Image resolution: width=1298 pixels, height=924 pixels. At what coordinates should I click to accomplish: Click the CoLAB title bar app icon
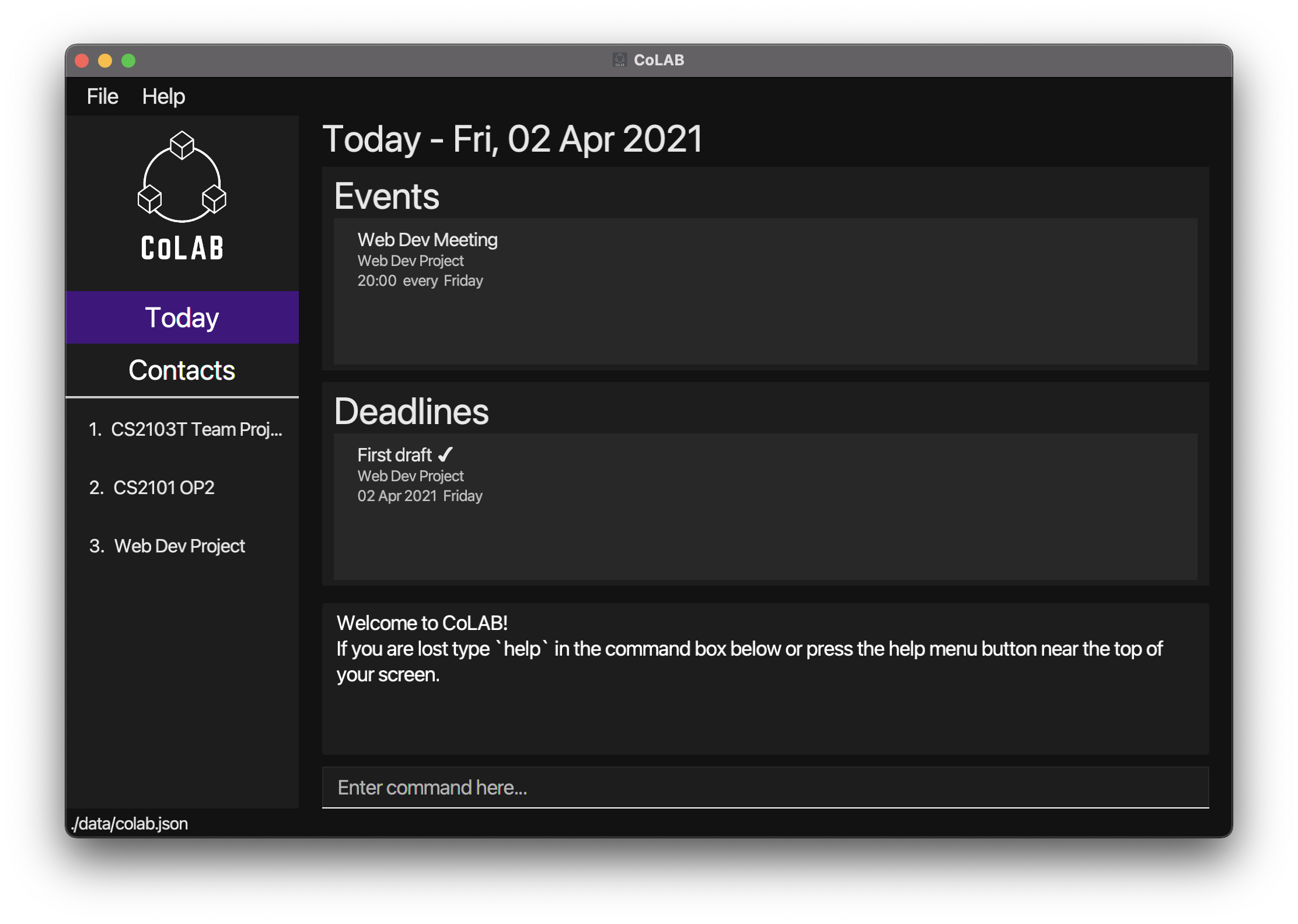pos(619,60)
